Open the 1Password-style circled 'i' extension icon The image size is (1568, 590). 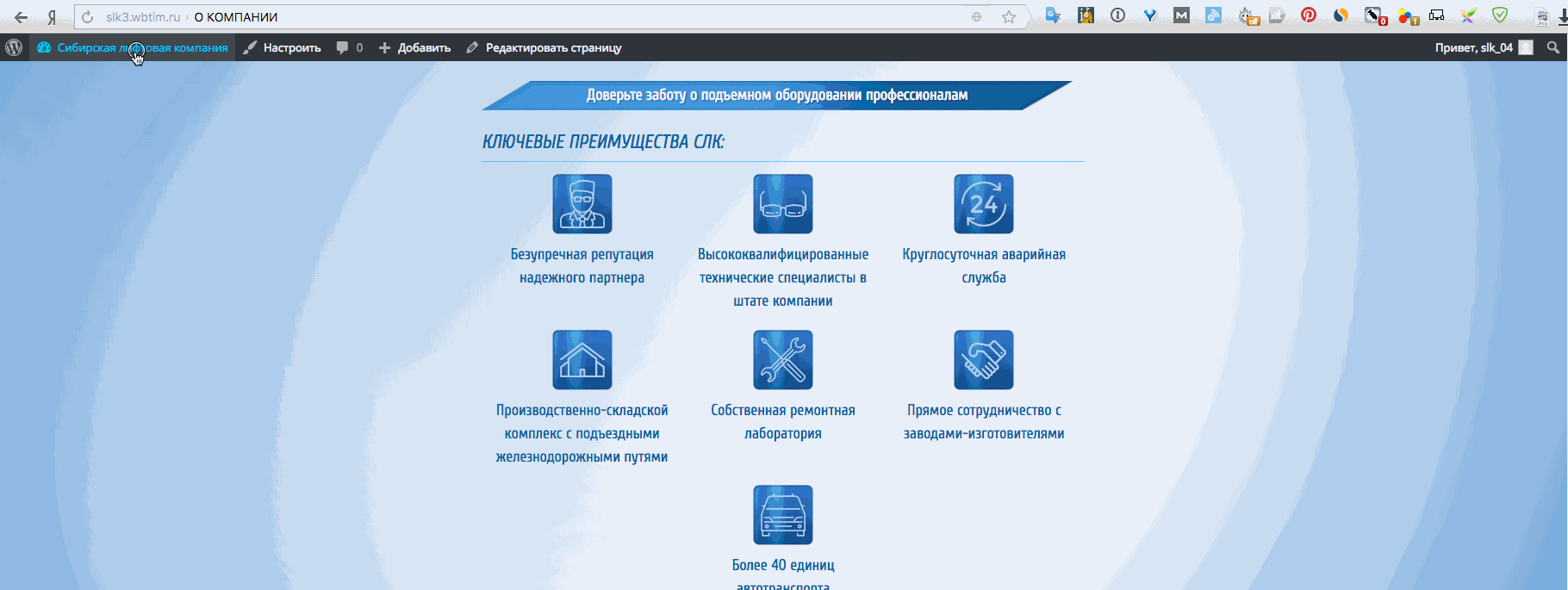click(x=1117, y=16)
